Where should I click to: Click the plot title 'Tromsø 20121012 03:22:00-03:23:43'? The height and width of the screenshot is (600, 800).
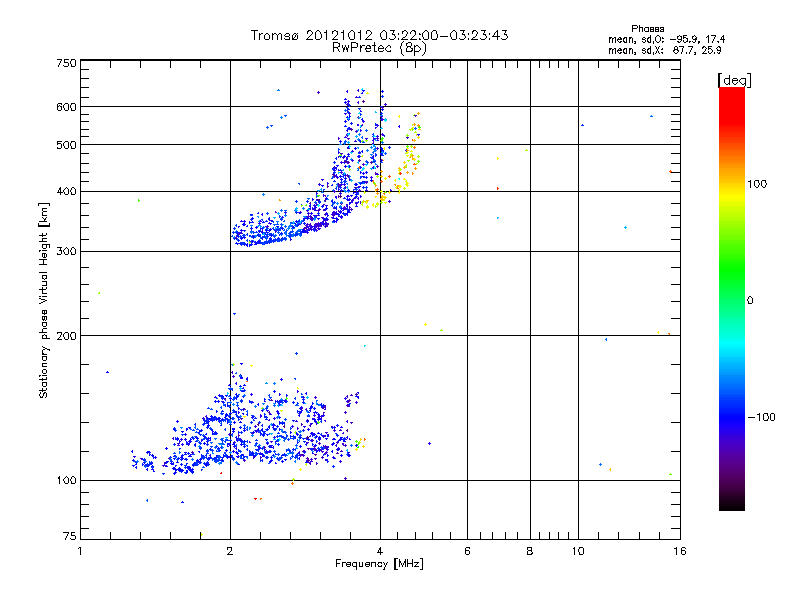coord(380,35)
